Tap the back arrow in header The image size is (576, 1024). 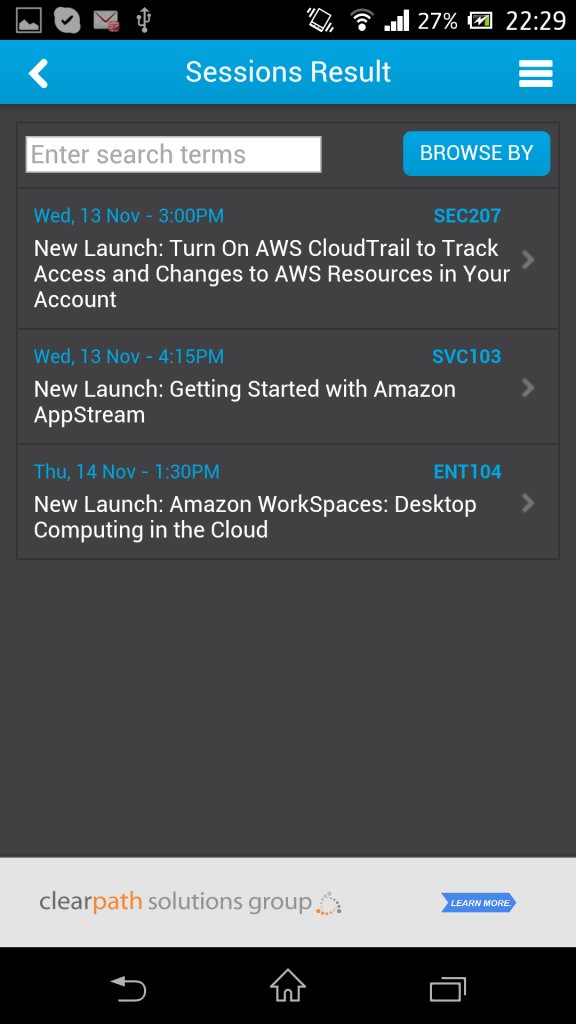tap(39, 72)
